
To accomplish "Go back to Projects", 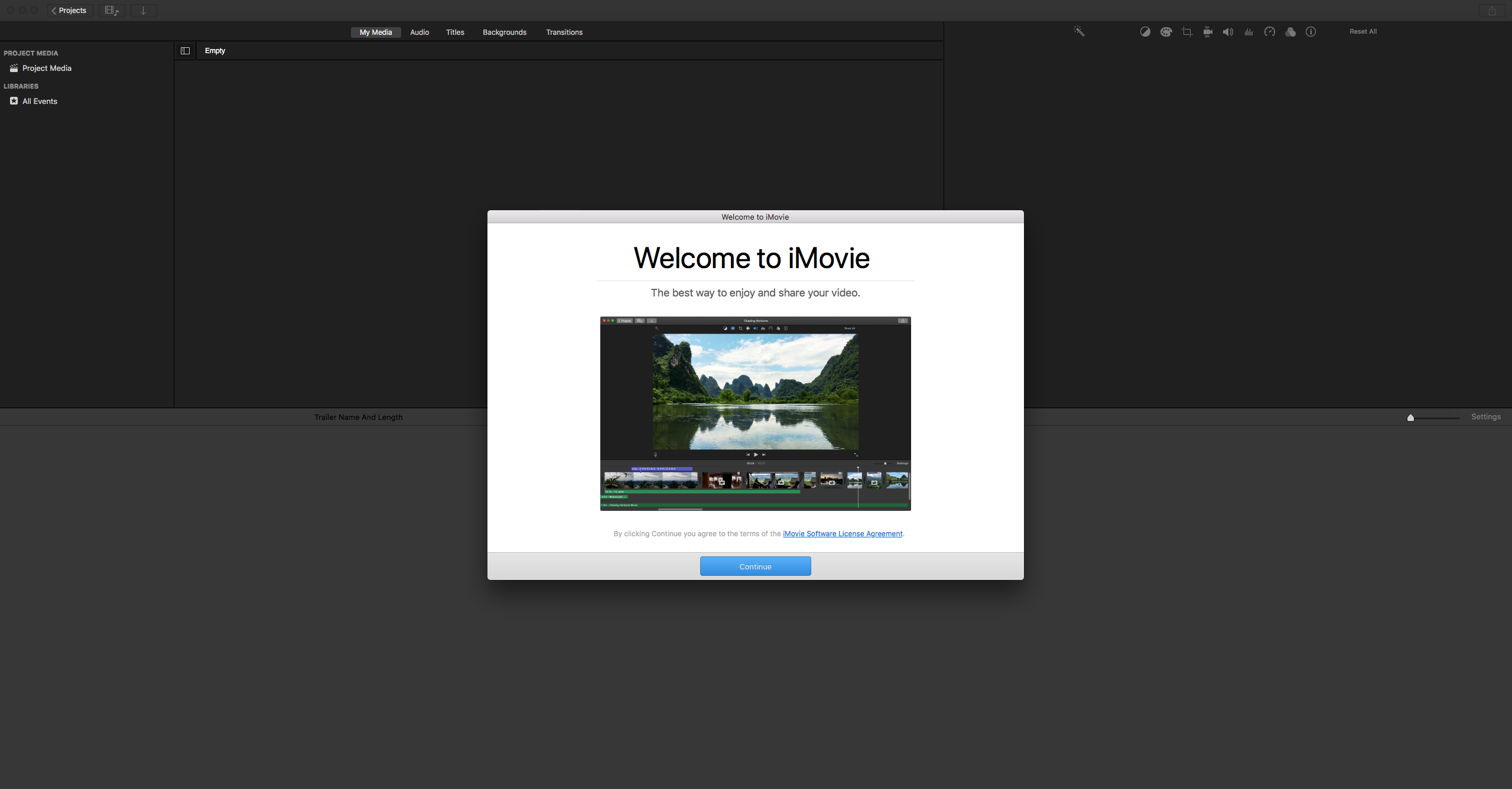I will tap(70, 11).
